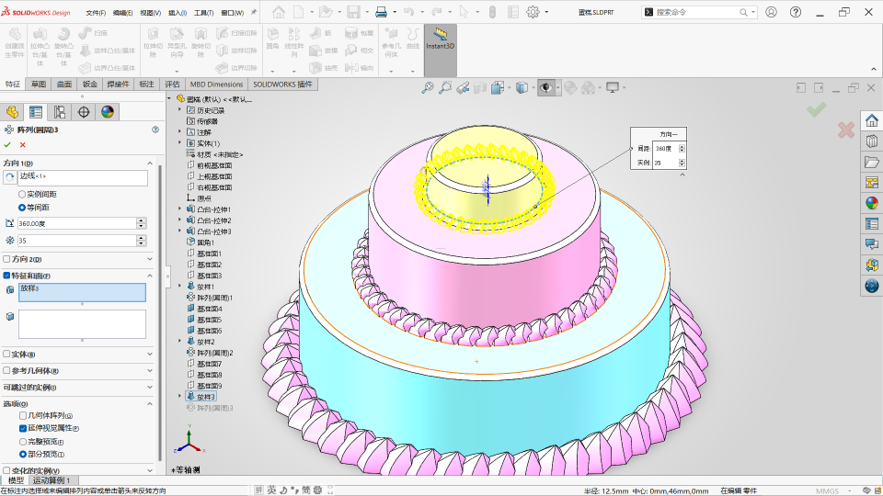Viewport: 883px width, 496px height.
Task: Open the appearances sphere in task pane
Action: [872, 203]
